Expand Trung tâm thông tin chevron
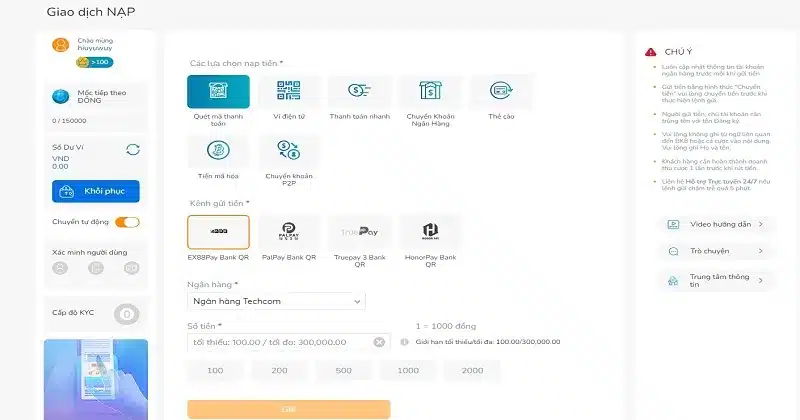Viewport: 800px width, 420px height. click(x=761, y=280)
